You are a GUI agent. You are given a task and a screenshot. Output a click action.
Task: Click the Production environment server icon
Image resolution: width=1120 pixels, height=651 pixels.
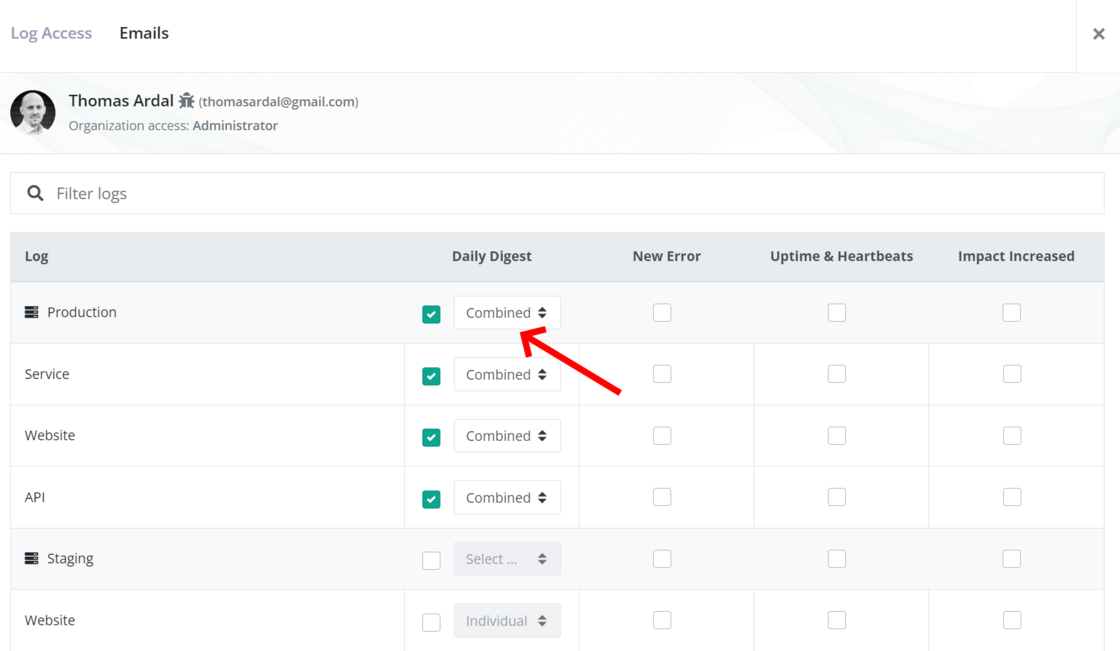(x=31, y=312)
